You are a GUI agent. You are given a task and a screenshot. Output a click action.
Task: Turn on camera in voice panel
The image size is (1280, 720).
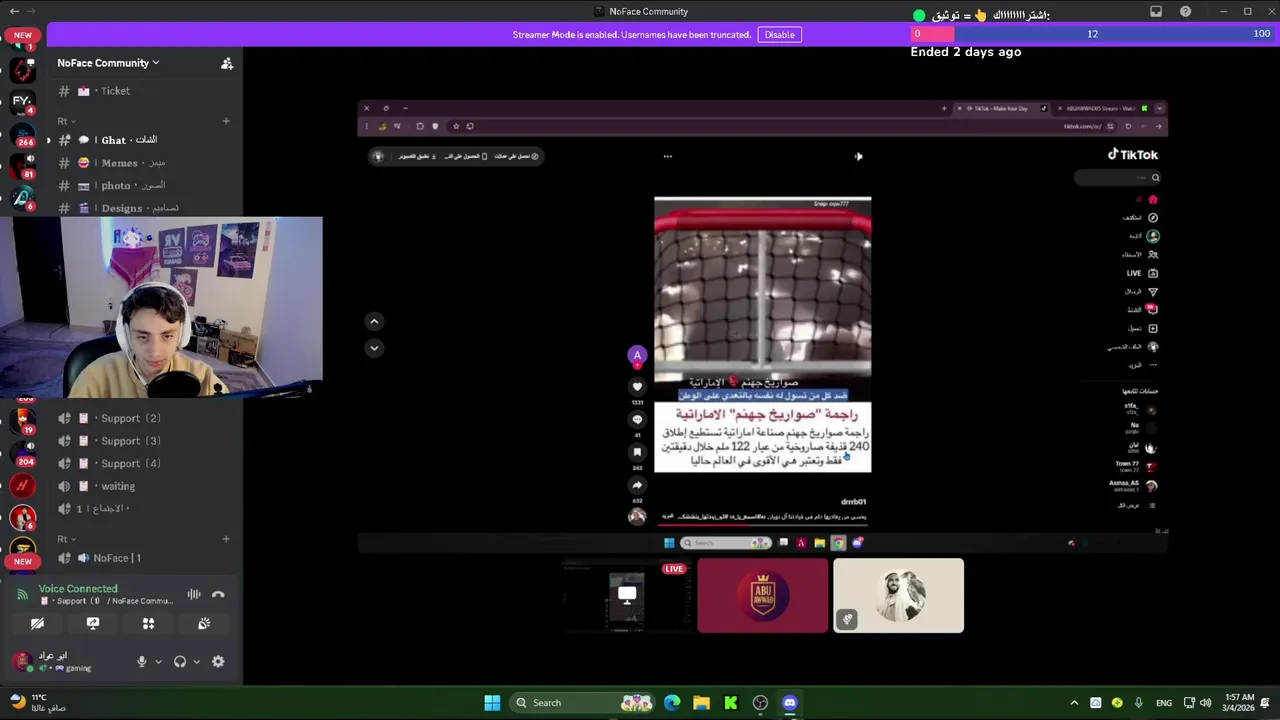click(37, 623)
